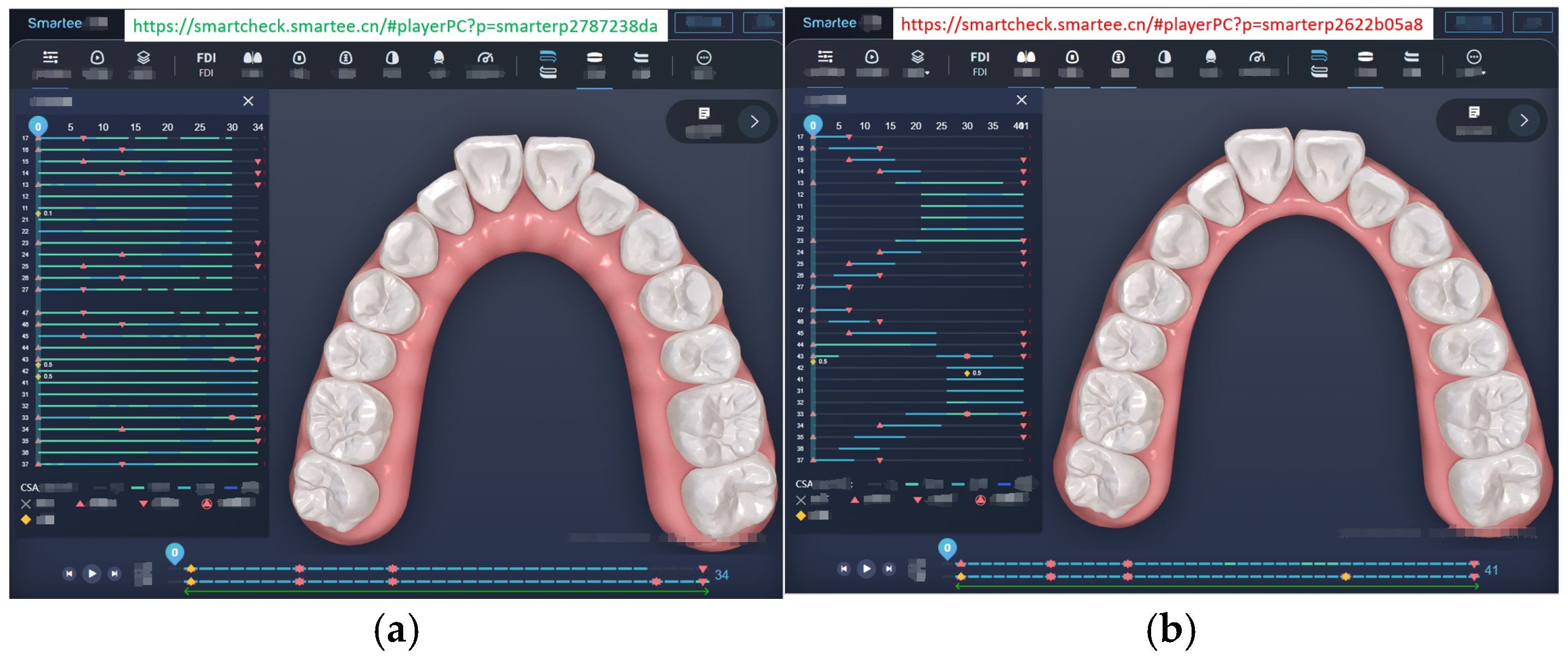Close the staging chart panel in right window
The height and width of the screenshot is (659, 1568).
coord(1022,100)
